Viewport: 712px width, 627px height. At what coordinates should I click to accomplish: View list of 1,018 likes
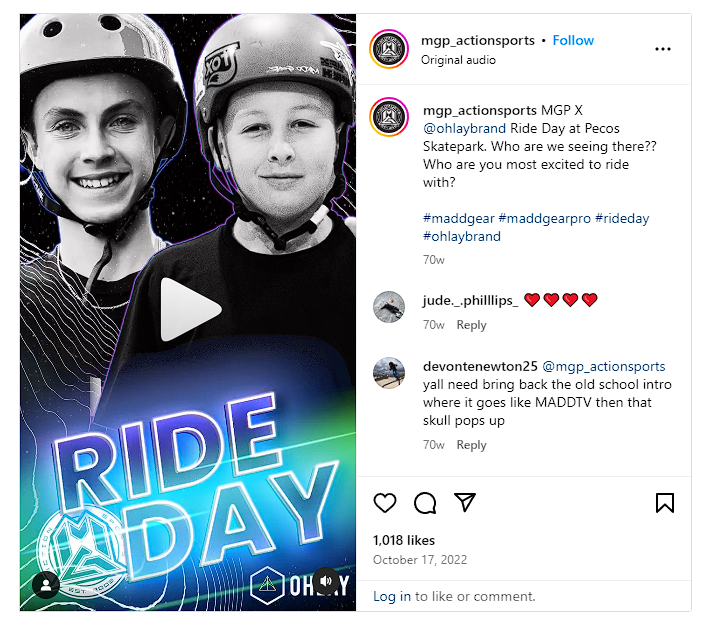pos(404,540)
